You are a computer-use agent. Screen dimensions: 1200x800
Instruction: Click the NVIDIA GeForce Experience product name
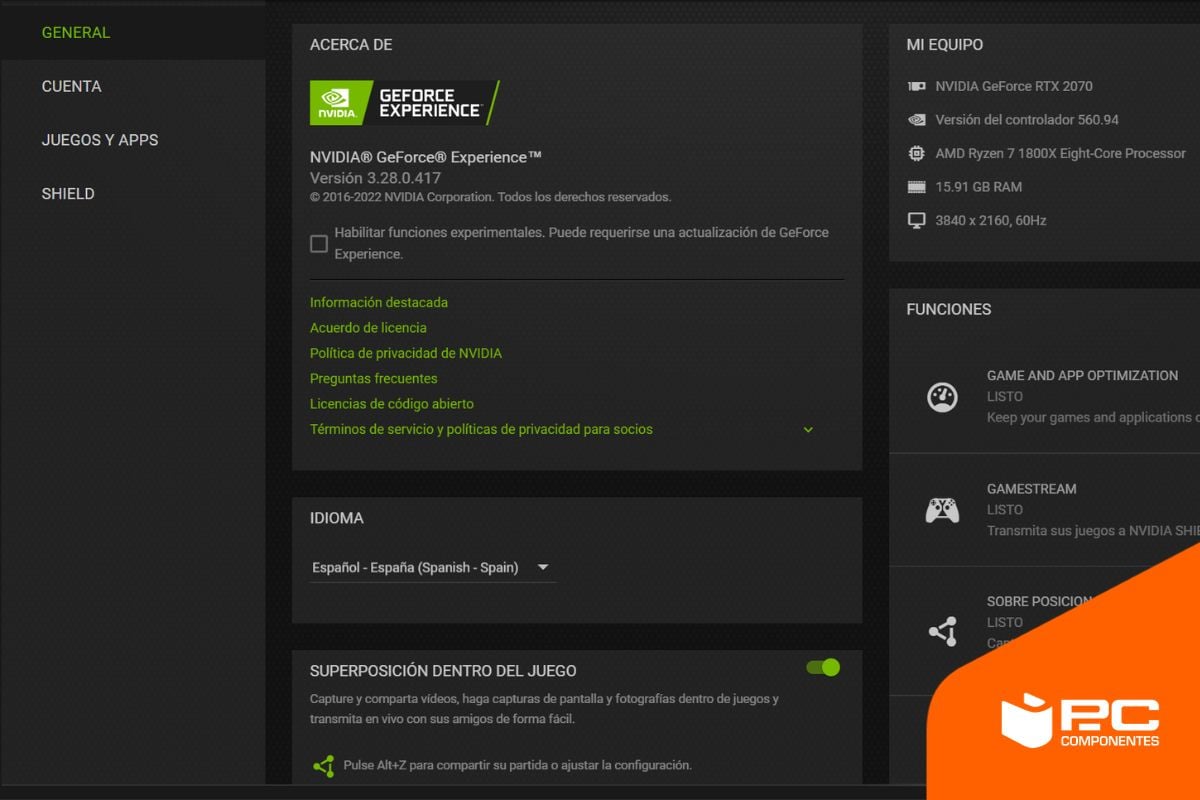(x=426, y=157)
